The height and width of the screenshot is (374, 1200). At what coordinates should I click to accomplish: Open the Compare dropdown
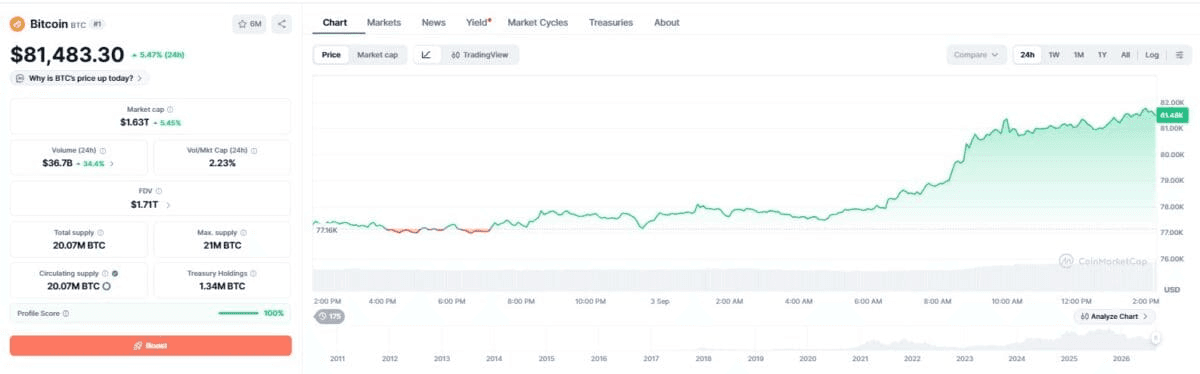pyautogui.click(x=976, y=55)
